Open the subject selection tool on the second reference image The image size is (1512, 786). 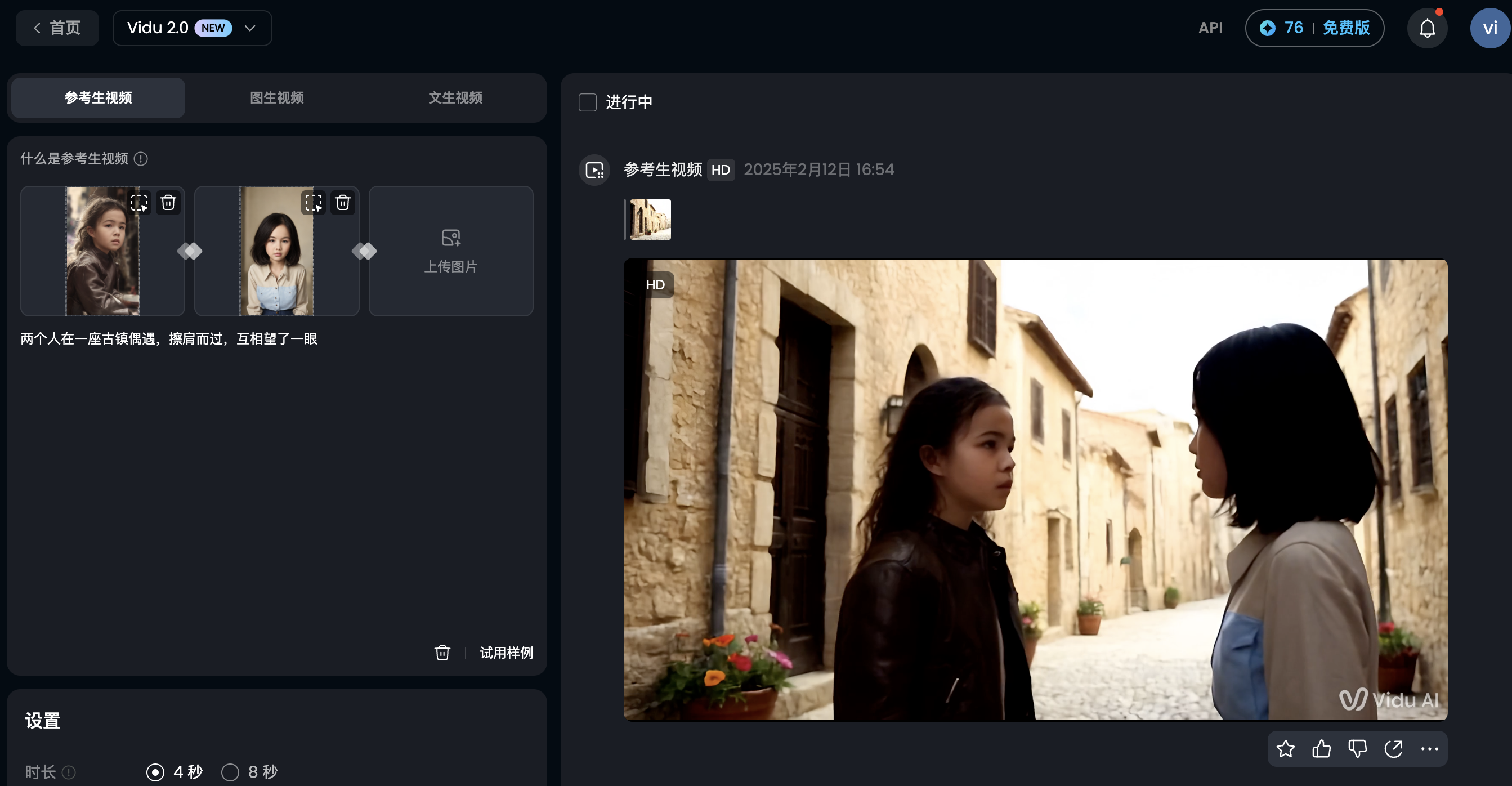pyautogui.click(x=314, y=203)
